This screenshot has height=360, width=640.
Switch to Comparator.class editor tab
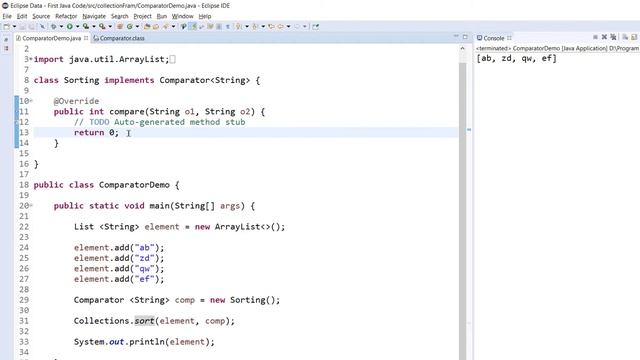tap(119, 38)
